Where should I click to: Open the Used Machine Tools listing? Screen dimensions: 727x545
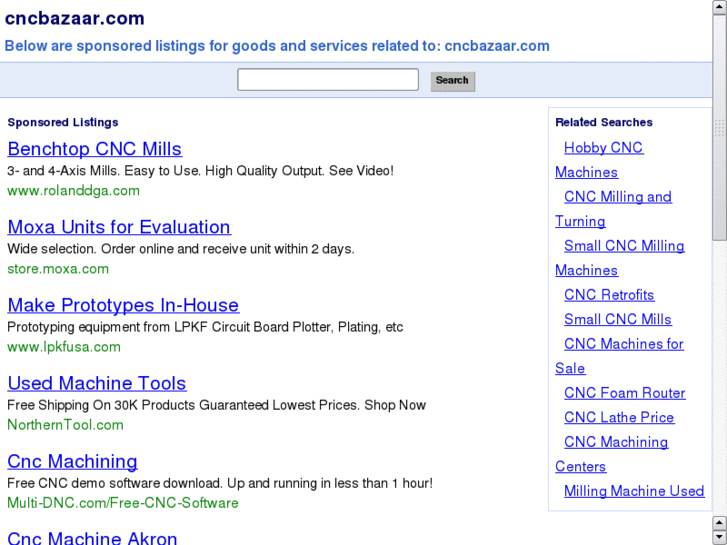[97, 383]
